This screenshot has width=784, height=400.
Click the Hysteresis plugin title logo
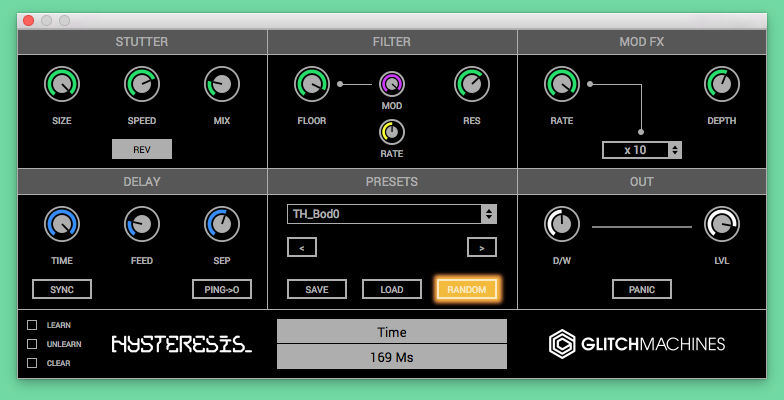(x=182, y=344)
